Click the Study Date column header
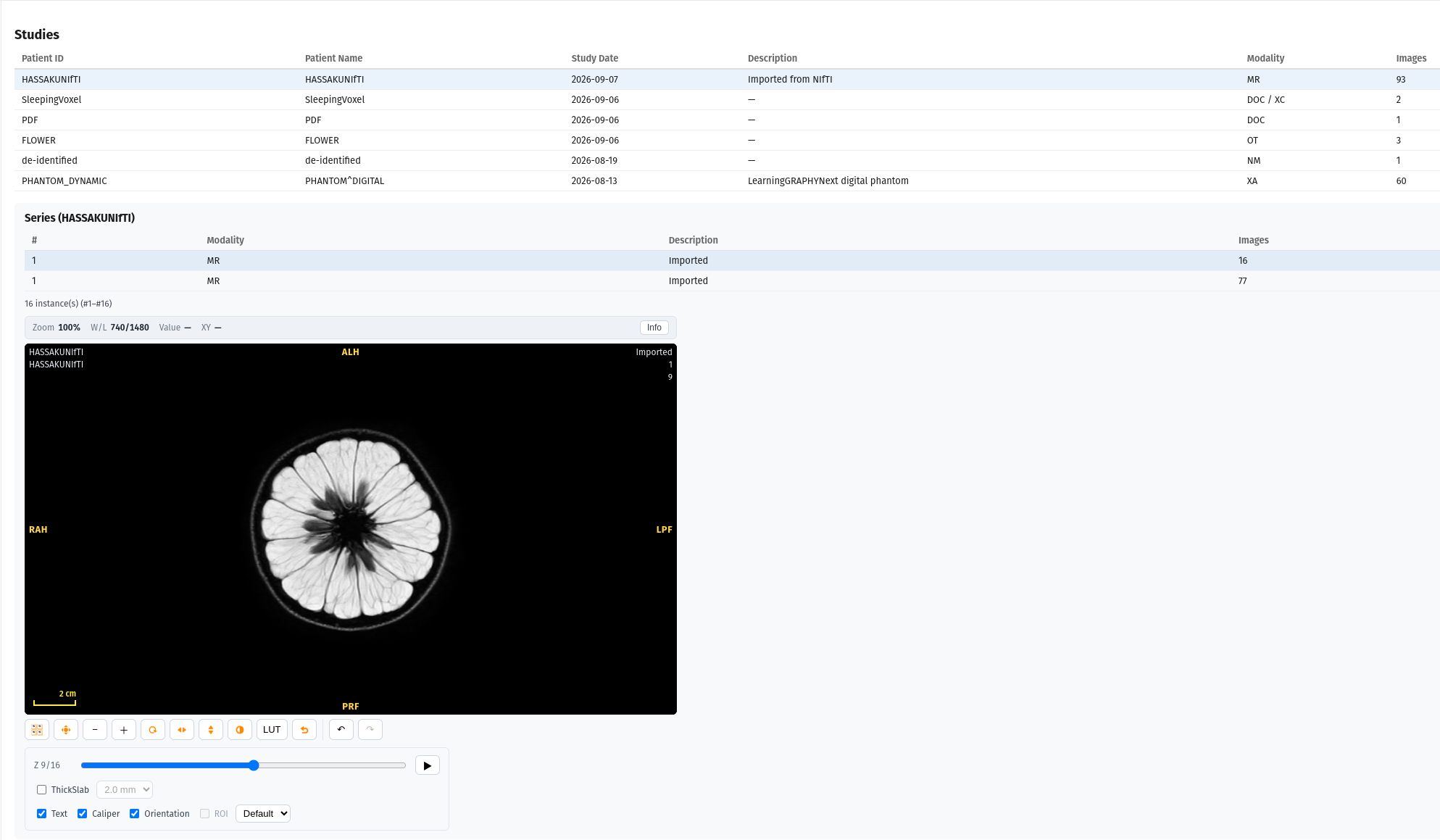 595,59
